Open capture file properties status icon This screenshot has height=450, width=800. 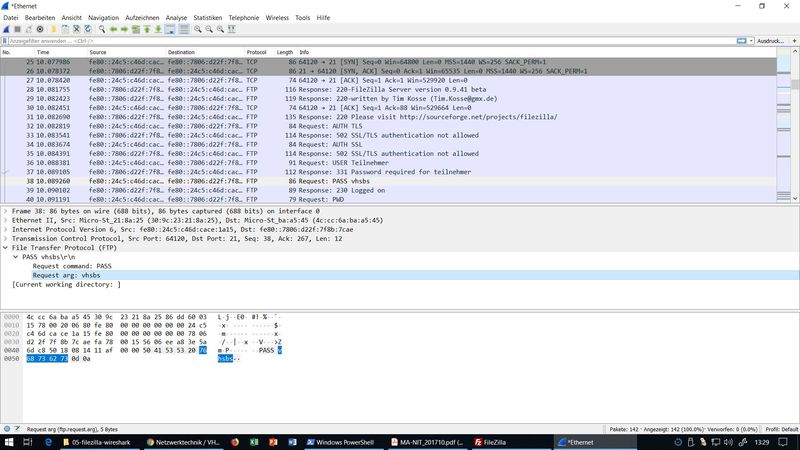(x=17, y=429)
